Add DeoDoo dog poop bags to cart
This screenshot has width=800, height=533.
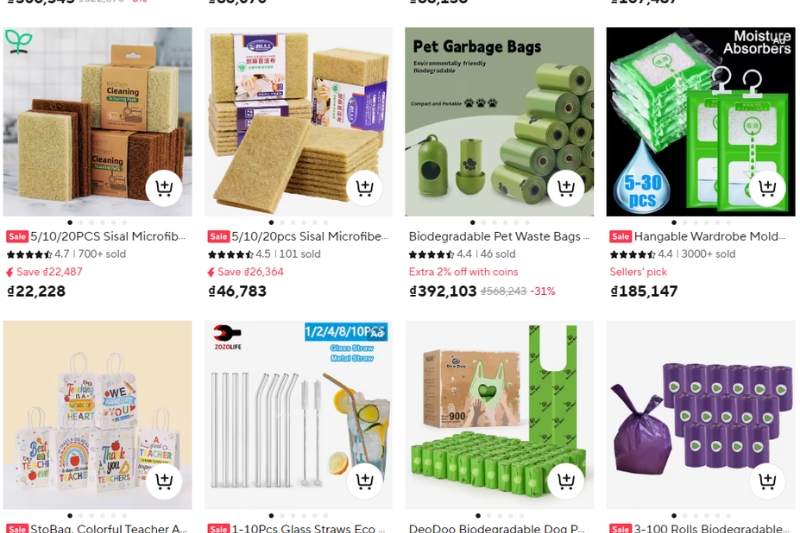[565, 481]
